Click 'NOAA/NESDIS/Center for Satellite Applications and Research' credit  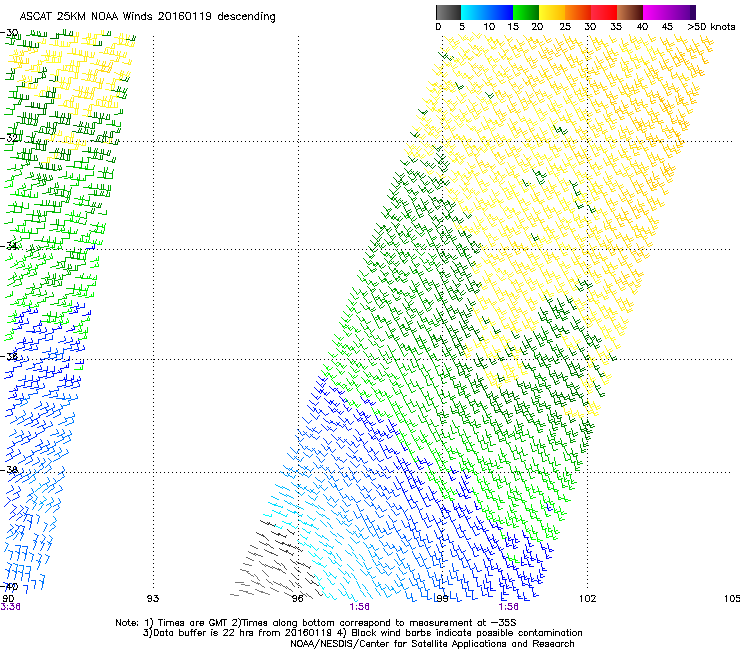[x=432, y=644]
